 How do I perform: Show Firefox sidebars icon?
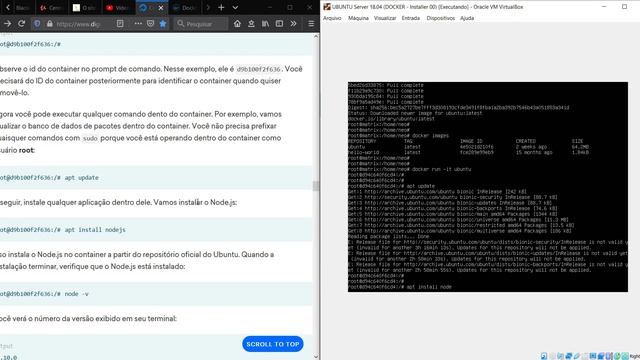pyautogui.click(x=279, y=24)
